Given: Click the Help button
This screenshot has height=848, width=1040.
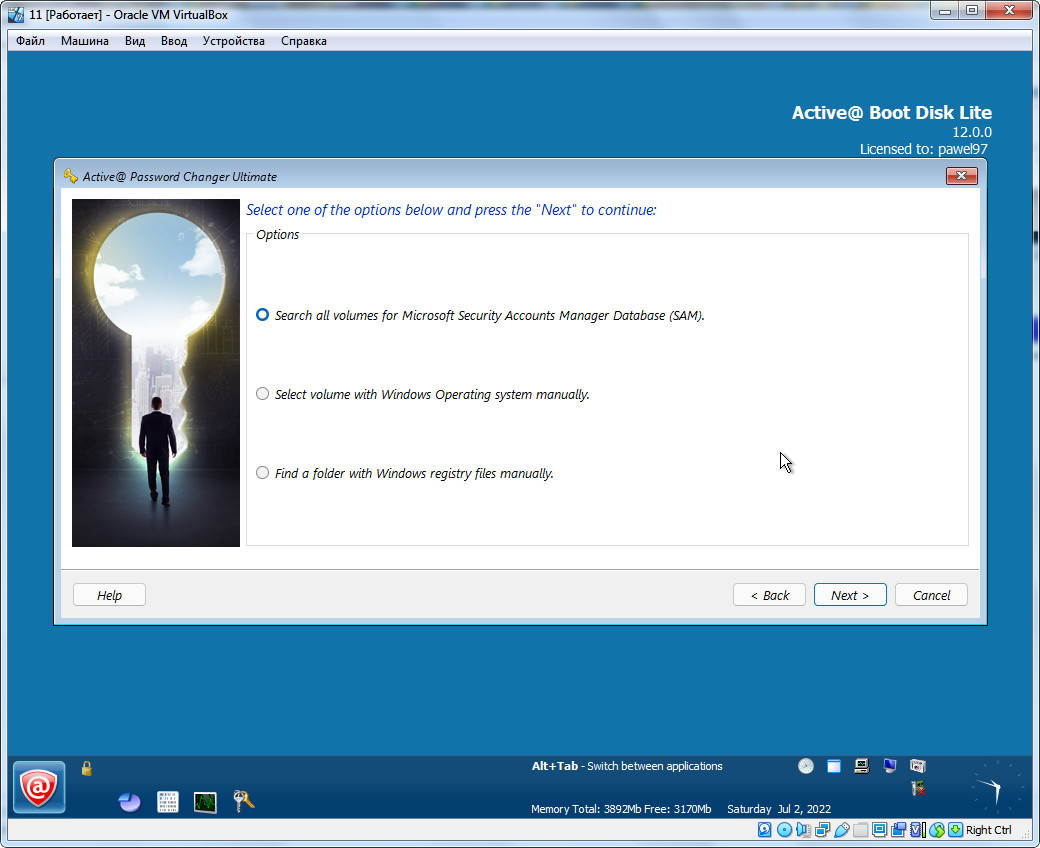Looking at the screenshot, I should [109, 595].
